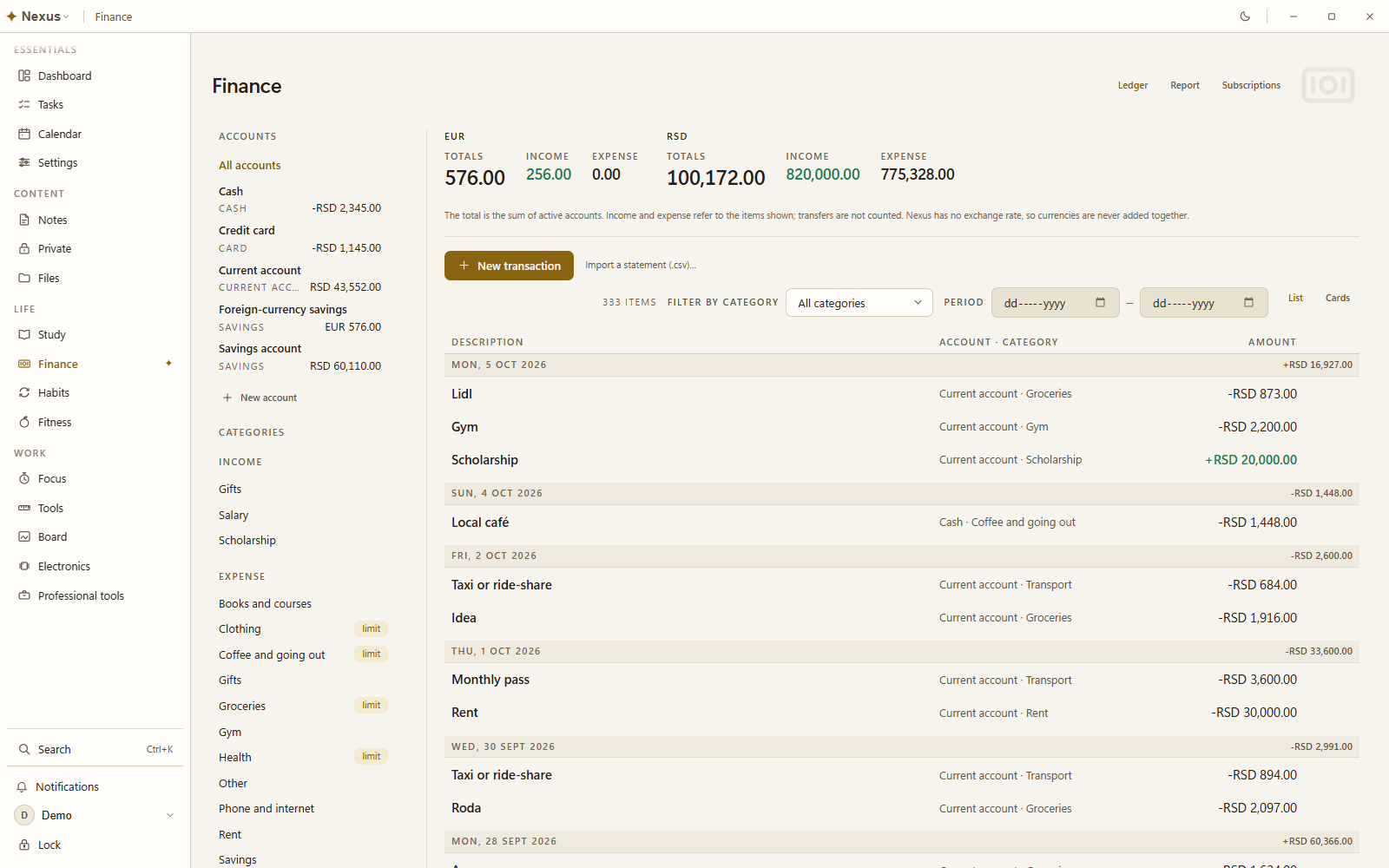Click the Finance icon in sidebar
Image resolution: width=1389 pixels, height=868 pixels.
(x=24, y=364)
